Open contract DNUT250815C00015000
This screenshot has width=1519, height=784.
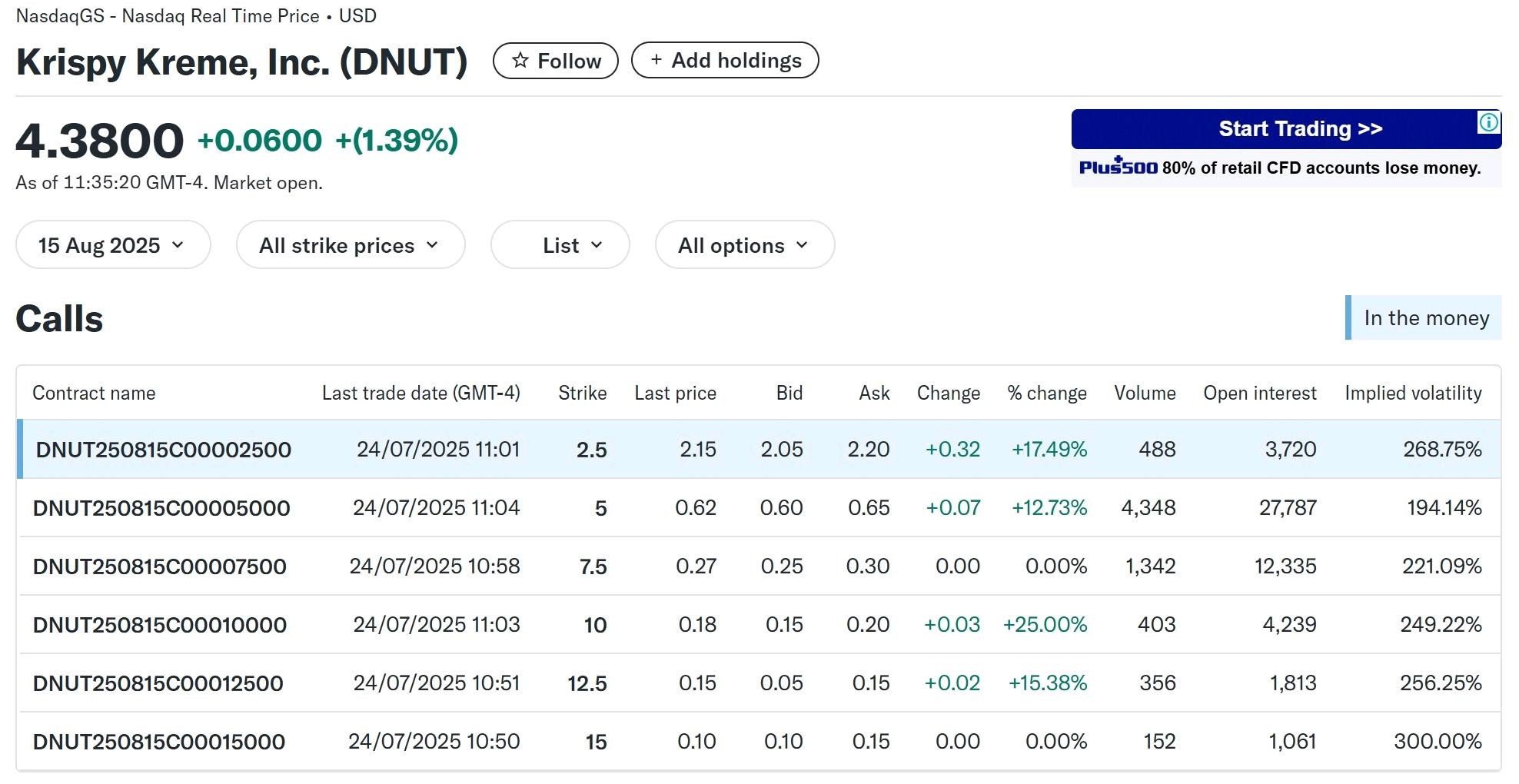[x=159, y=742]
